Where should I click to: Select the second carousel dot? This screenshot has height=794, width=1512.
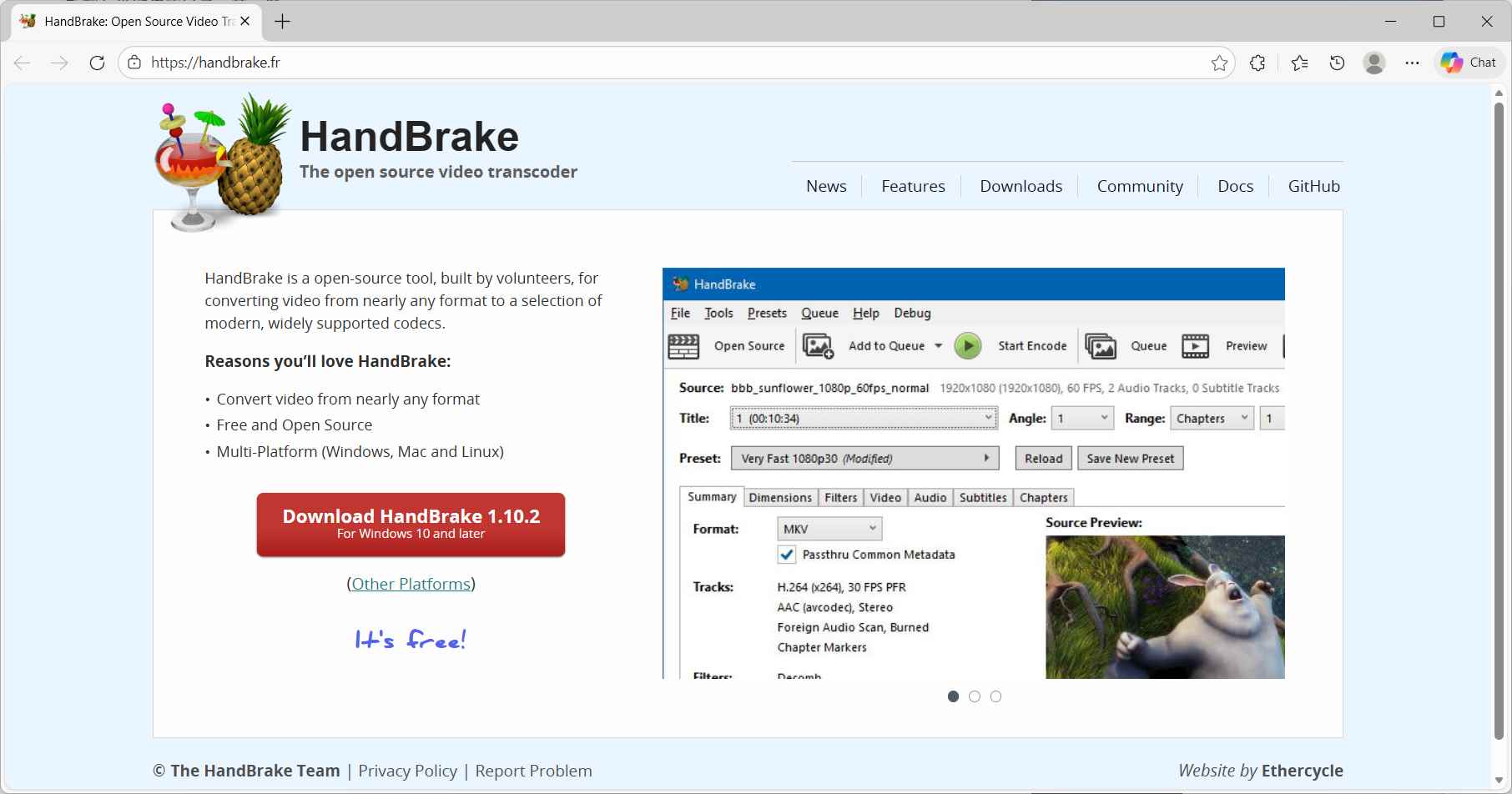coord(974,696)
